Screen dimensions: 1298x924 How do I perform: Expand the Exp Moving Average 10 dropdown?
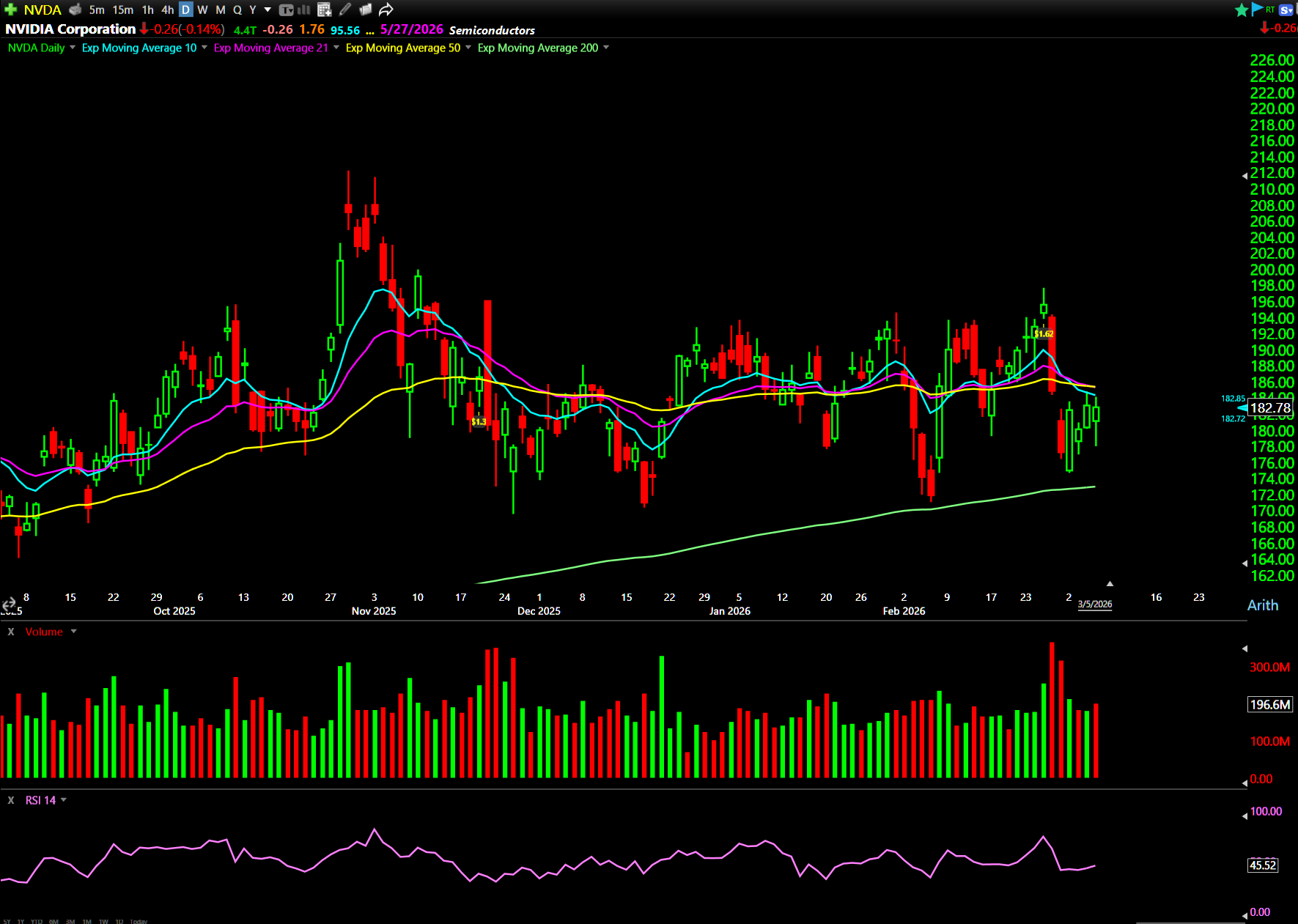[x=204, y=48]
